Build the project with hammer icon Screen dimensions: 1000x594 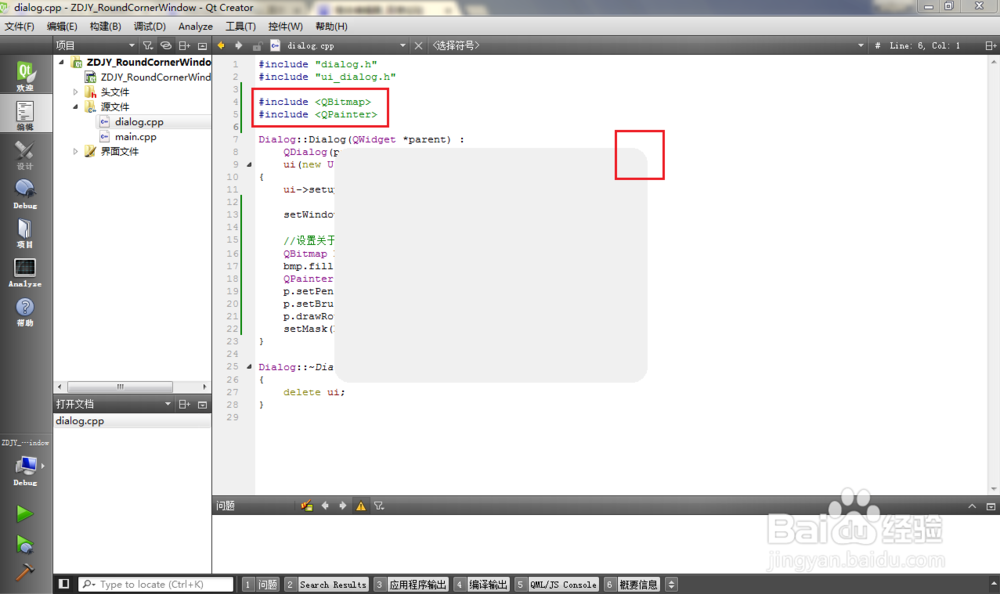click(25, 572)
